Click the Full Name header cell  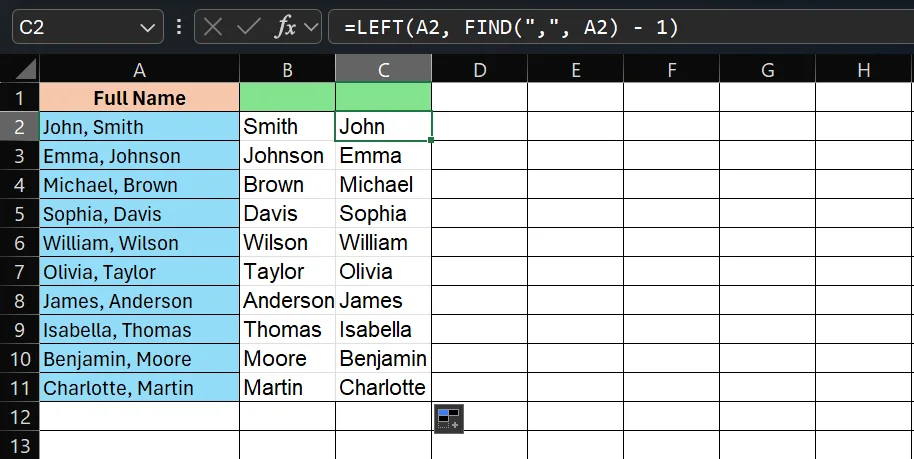139,97
